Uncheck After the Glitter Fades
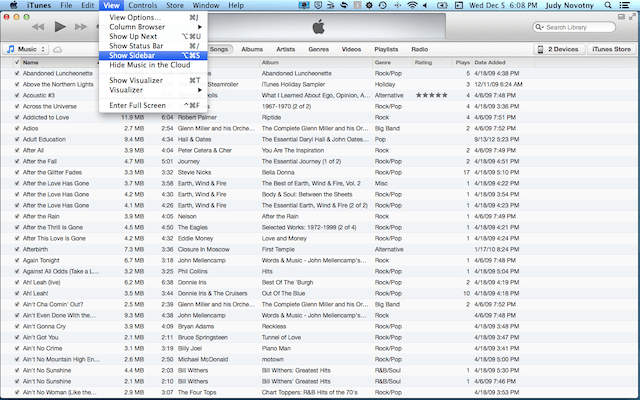This screenshot has width=640, height=400. pos(17,172)
